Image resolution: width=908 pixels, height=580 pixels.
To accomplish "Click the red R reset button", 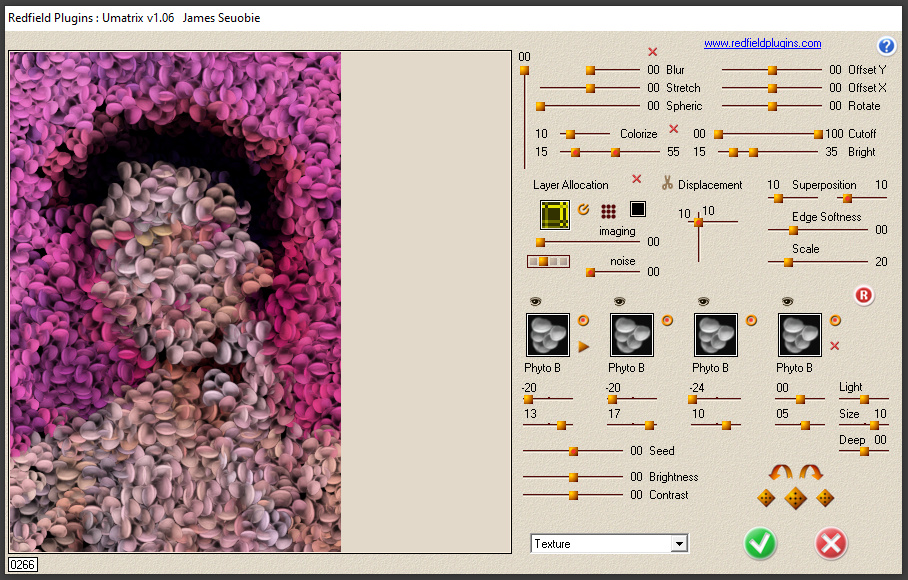I will click(863, 296).
